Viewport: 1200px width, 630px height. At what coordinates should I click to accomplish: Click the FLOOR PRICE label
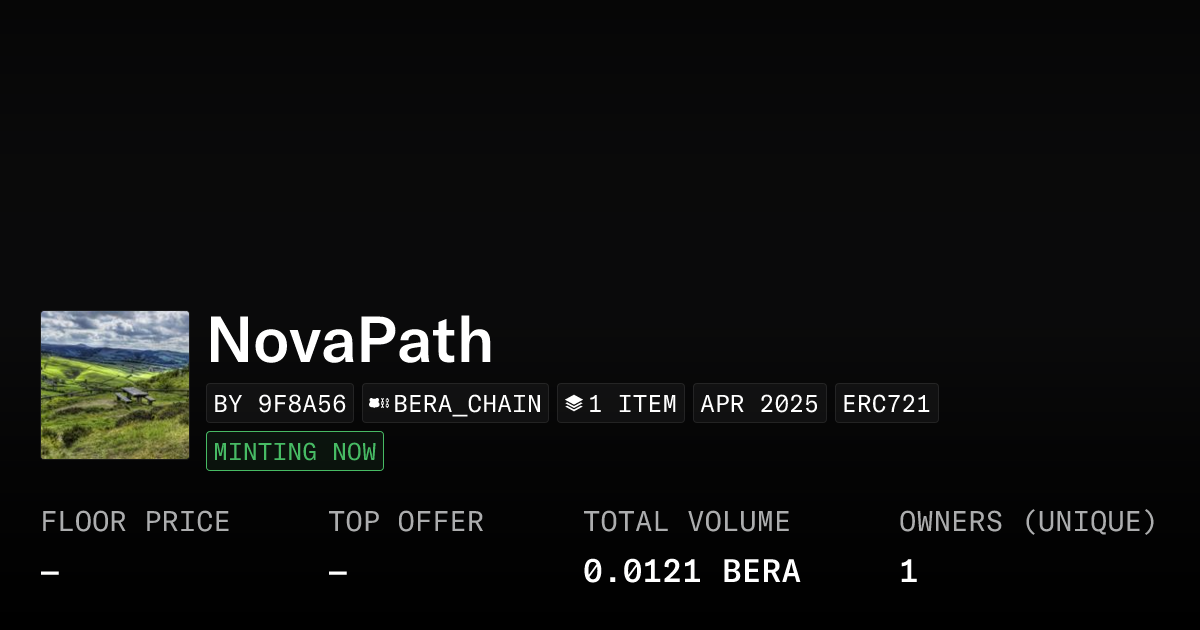tap(135, 522)
